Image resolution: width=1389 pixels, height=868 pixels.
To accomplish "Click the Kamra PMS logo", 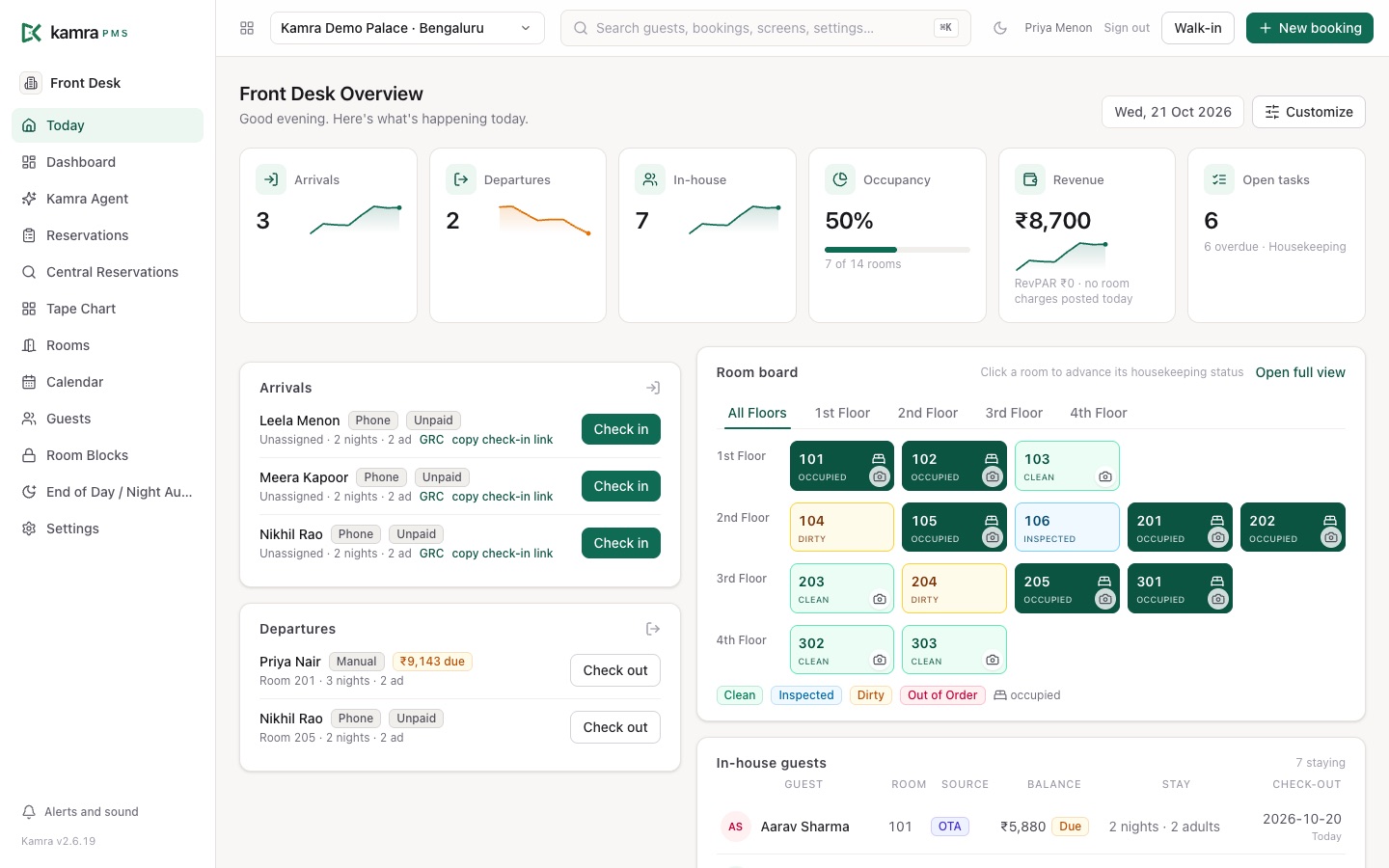I will coord(74,33).
